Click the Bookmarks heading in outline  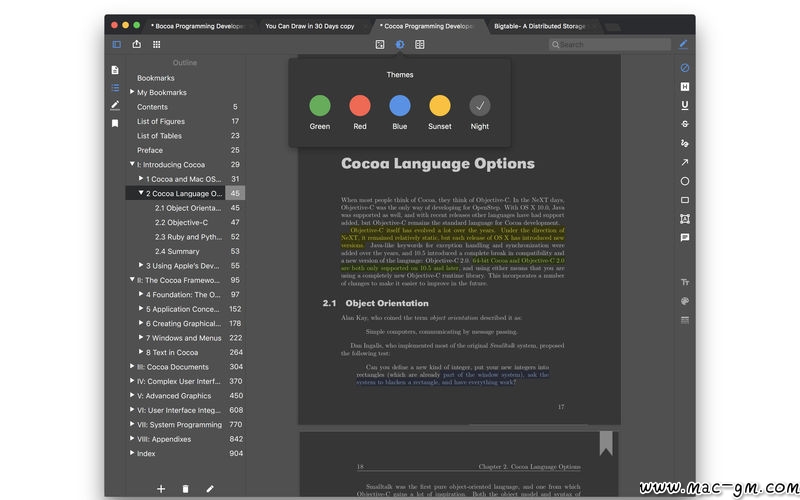coord(156,78)
